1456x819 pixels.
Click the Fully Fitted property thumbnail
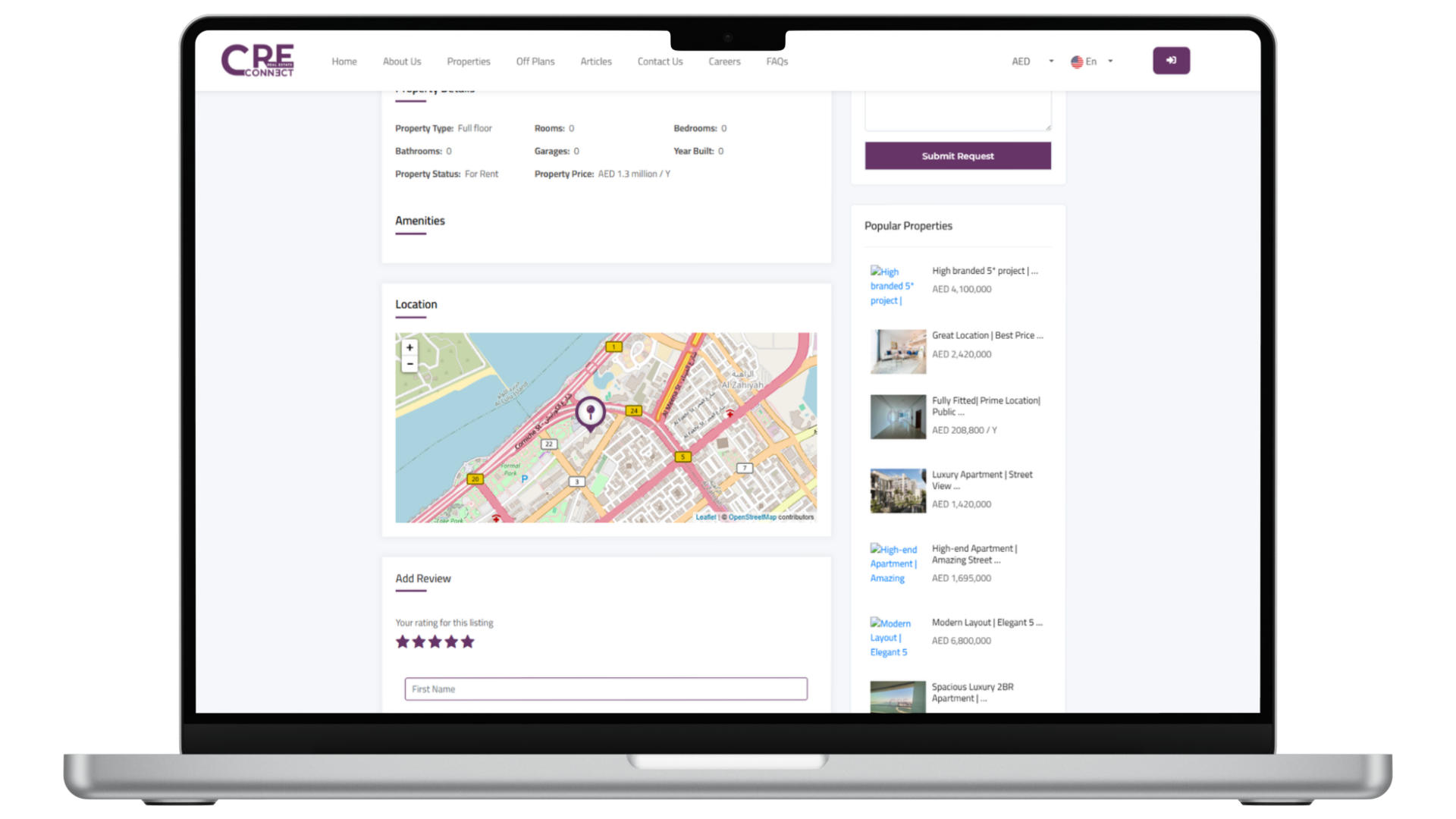click(x=898, y=417)
